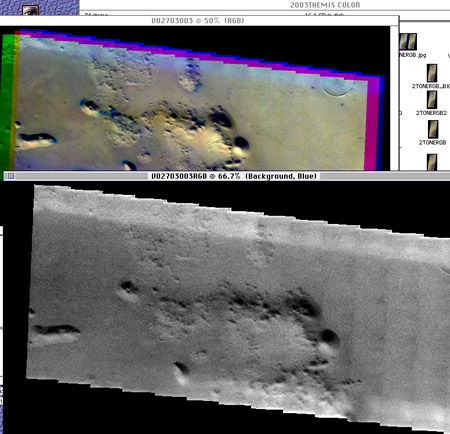Select the V02703003RGB @ 66.7% title bar
The width and height of the screenshot is (450, 434).
coord(227,176)
